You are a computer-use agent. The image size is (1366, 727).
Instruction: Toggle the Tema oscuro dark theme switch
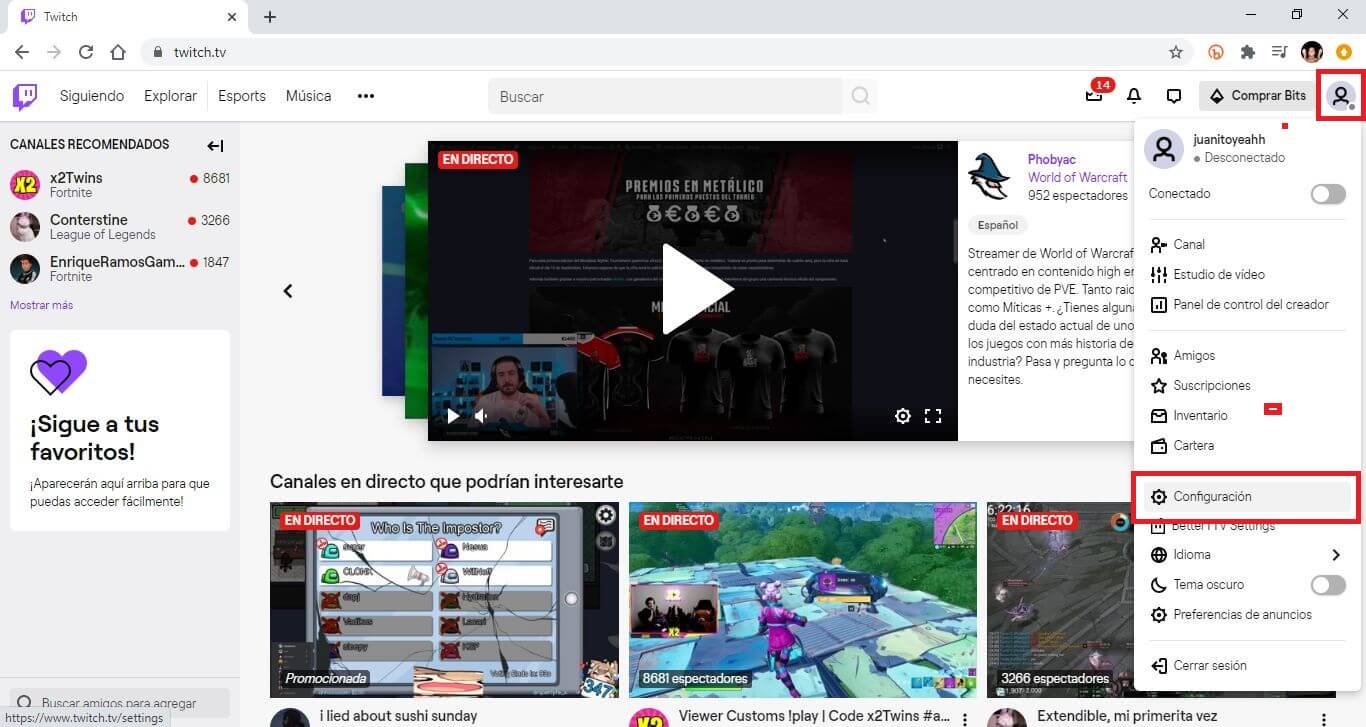pos(1328,585)
